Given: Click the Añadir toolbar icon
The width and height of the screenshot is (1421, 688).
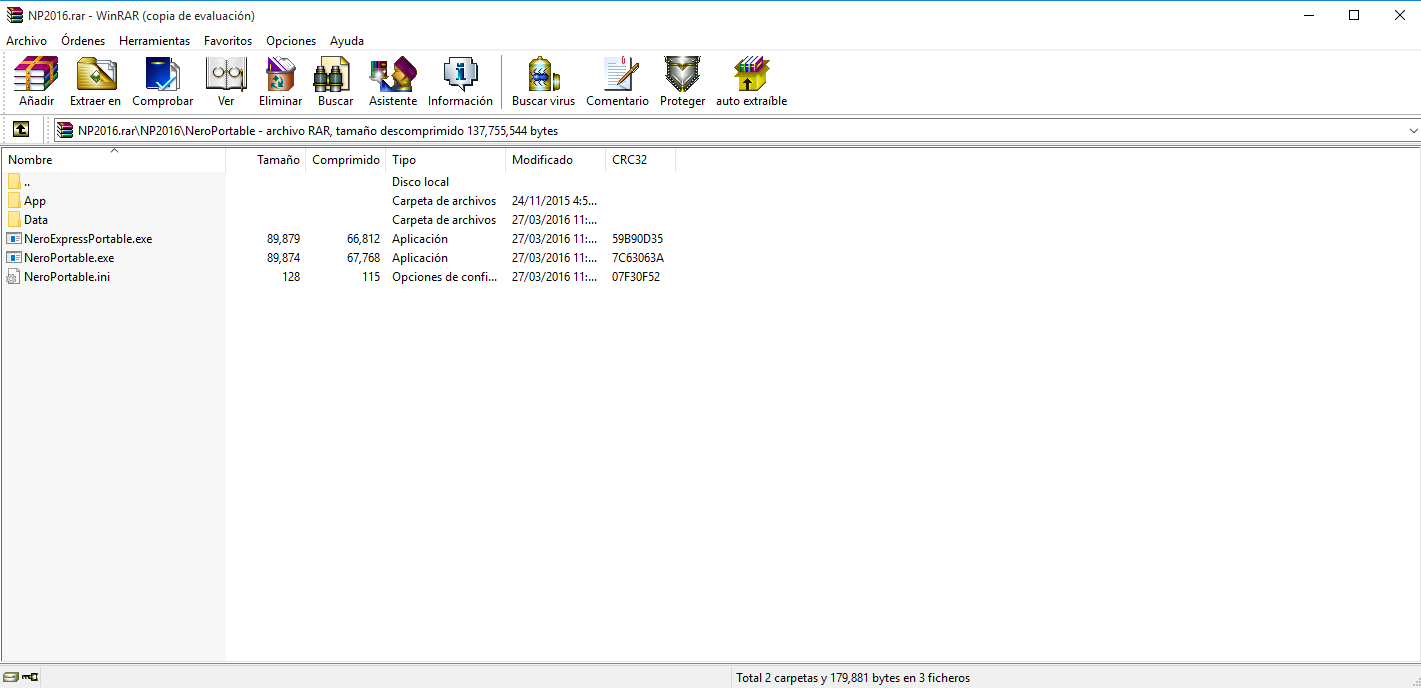Looking at the screenshot, I should click(36, 75).
